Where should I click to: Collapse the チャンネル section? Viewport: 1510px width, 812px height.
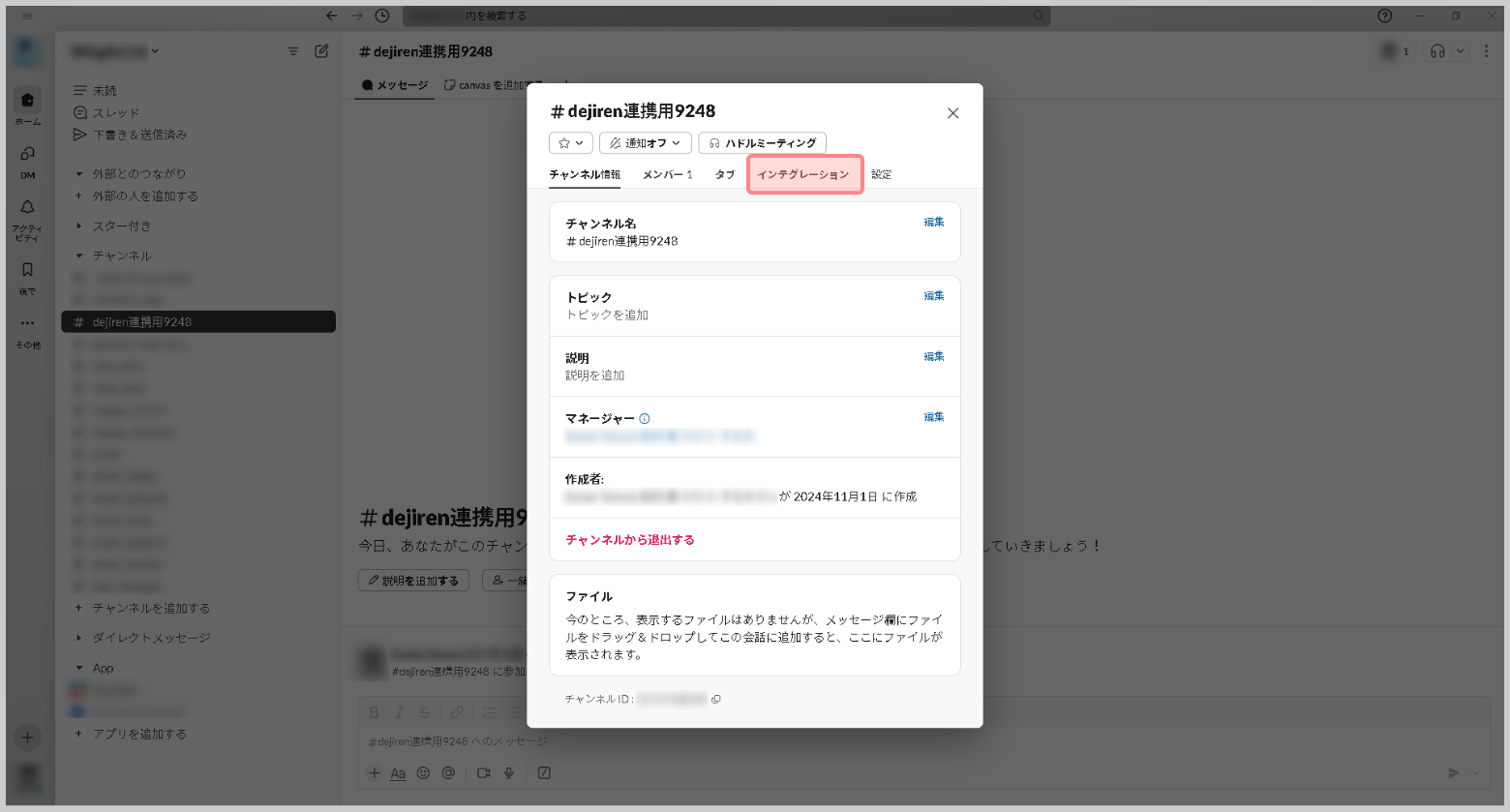click(x=78, y=256)
